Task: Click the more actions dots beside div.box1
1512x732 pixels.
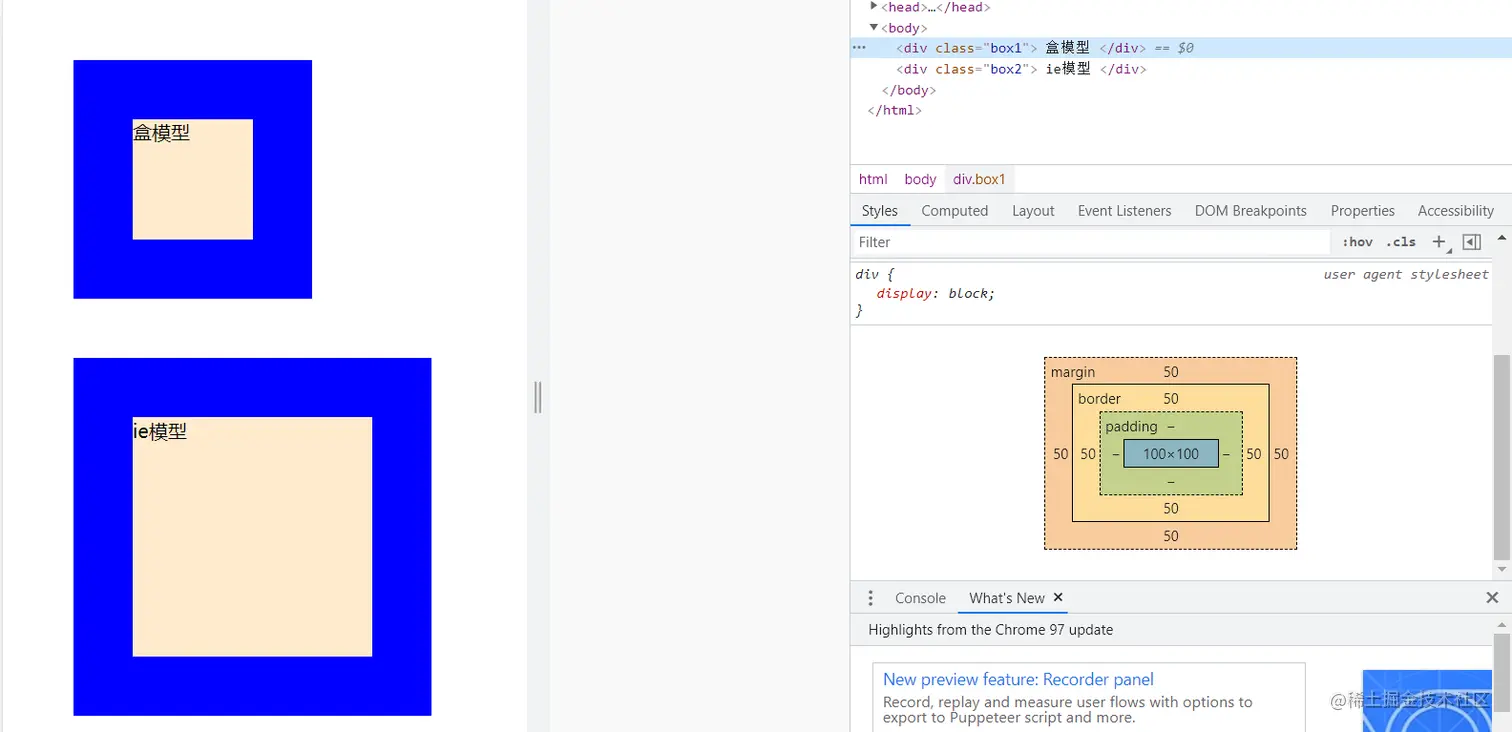Action: click(x=858, y=47)
